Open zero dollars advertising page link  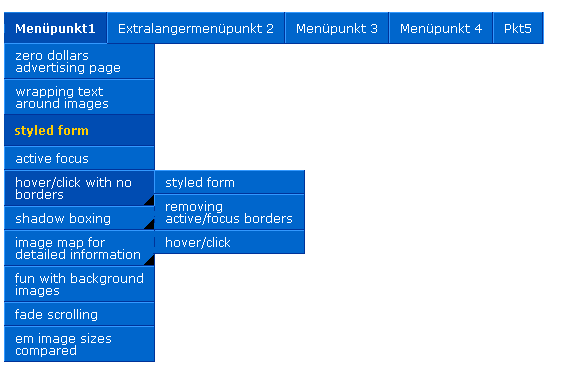(79, 61)
